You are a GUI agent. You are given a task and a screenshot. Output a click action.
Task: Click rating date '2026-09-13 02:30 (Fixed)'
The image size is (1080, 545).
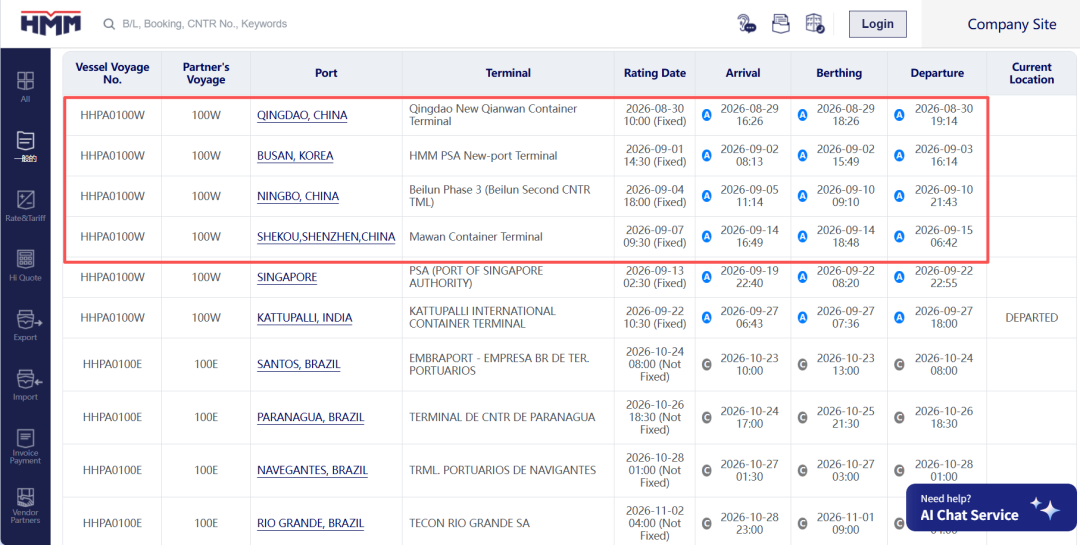click(x=655, y=277)
